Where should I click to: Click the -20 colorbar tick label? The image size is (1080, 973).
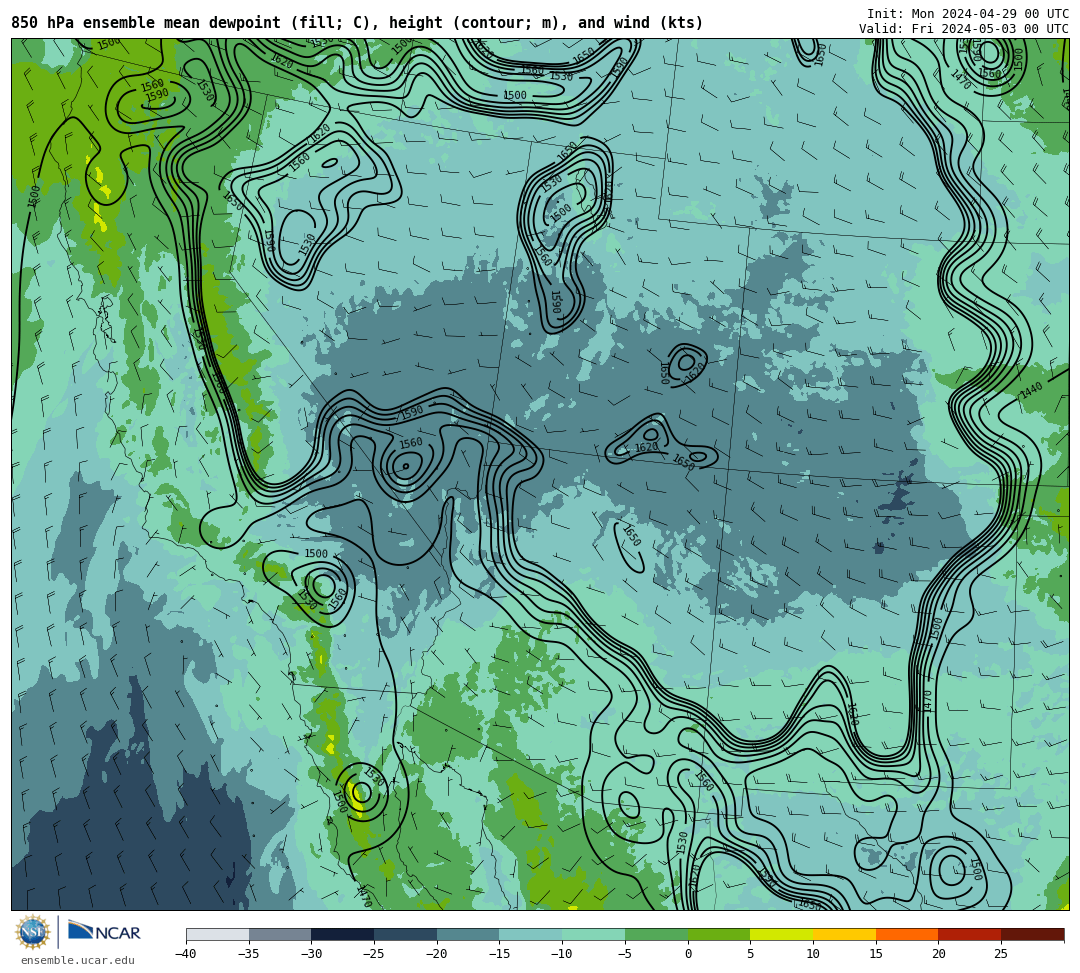coord(437,954)
